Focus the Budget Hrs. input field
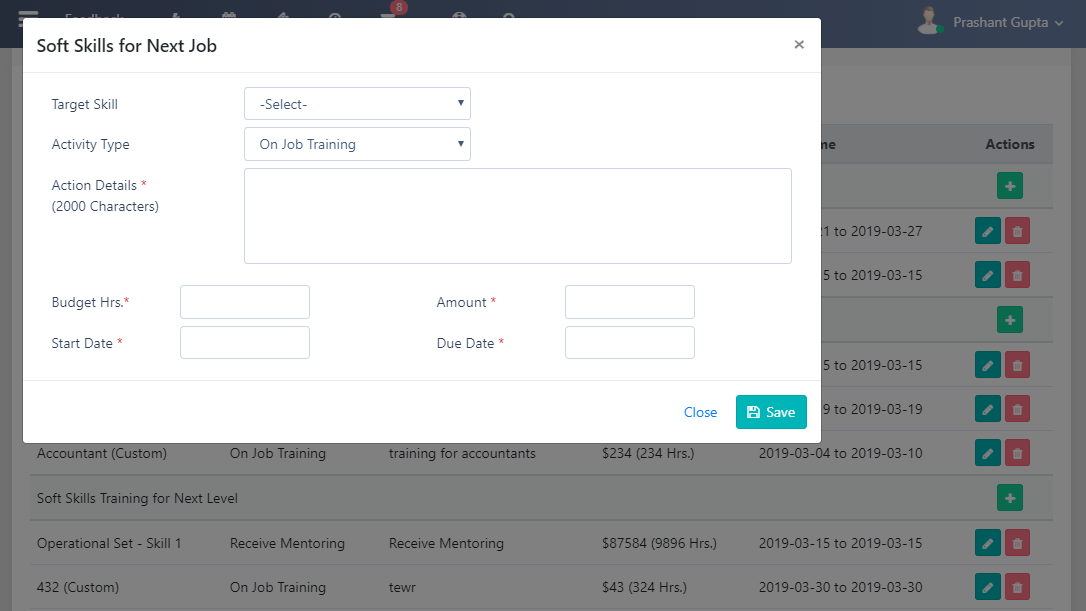Image resolution: width=1086 pixels, height=611 pixels. 245,302
